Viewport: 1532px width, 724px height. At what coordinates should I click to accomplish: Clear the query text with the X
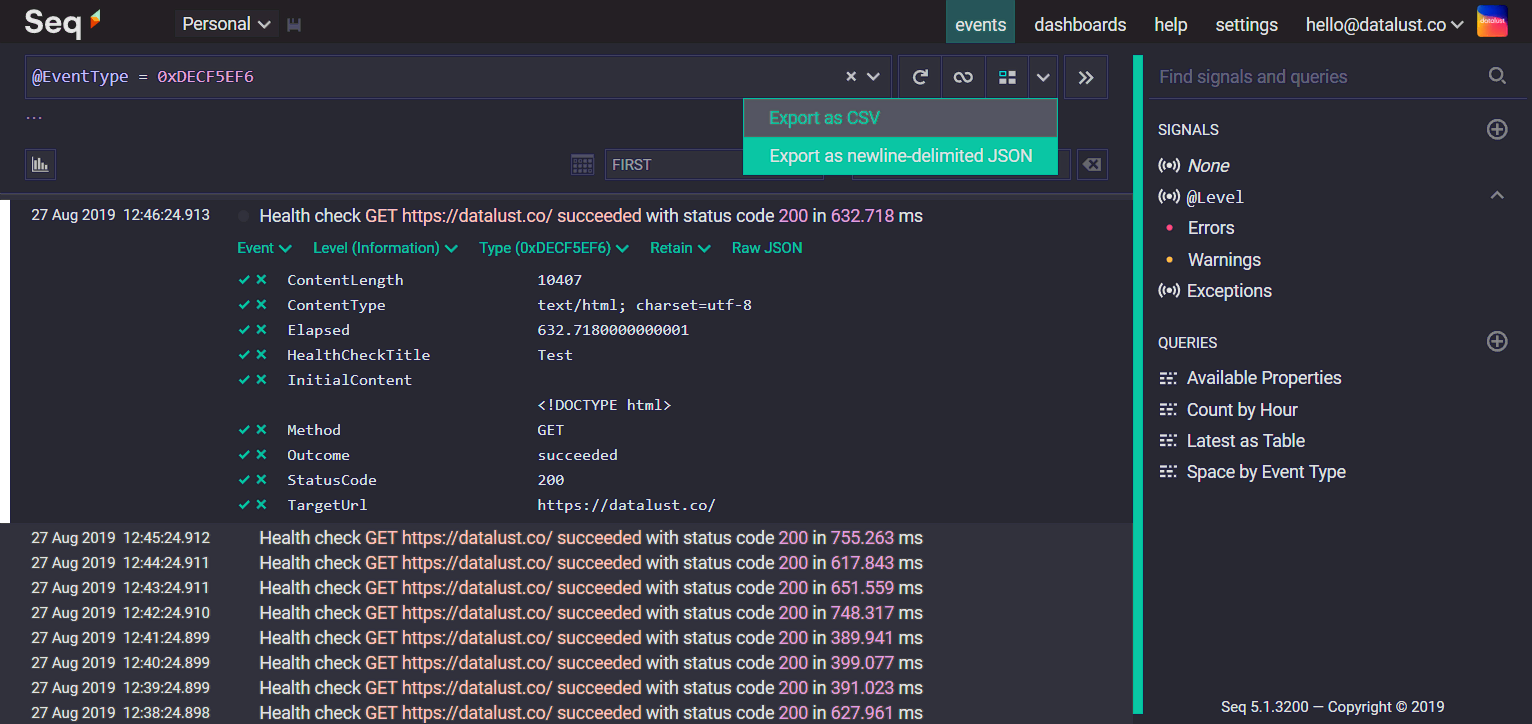coord(851,77)
